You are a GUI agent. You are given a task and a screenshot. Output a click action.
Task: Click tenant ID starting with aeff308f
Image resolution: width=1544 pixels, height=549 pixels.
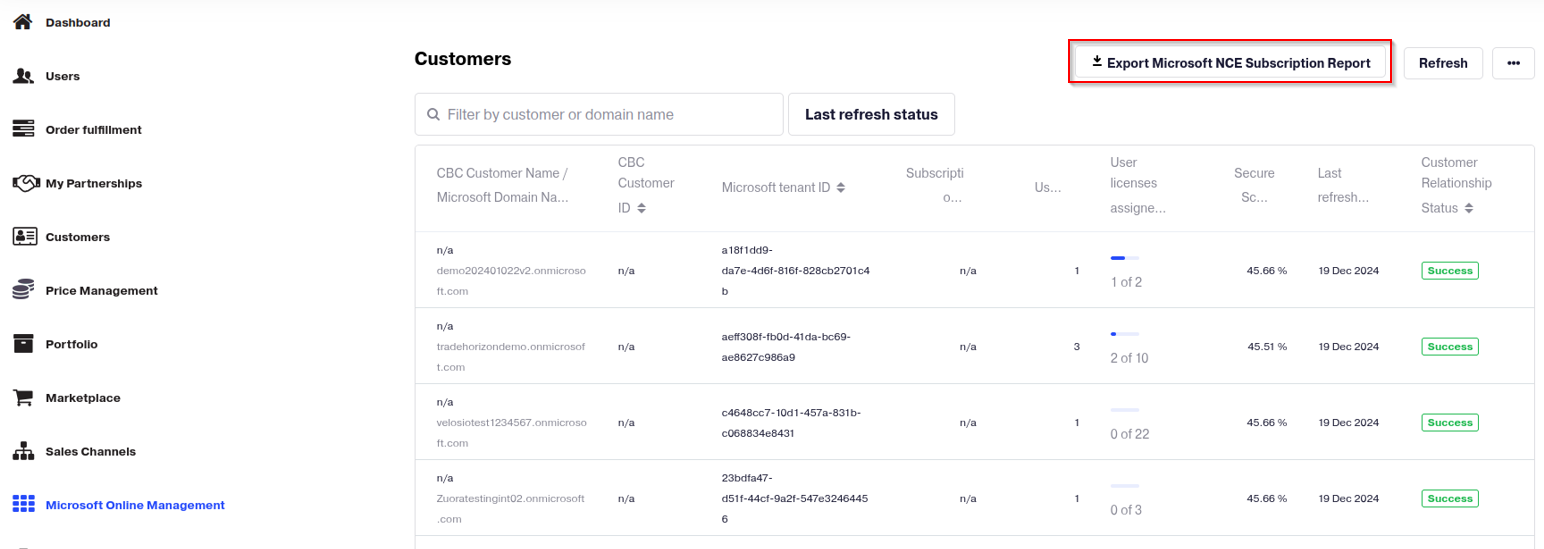[786, 346]
